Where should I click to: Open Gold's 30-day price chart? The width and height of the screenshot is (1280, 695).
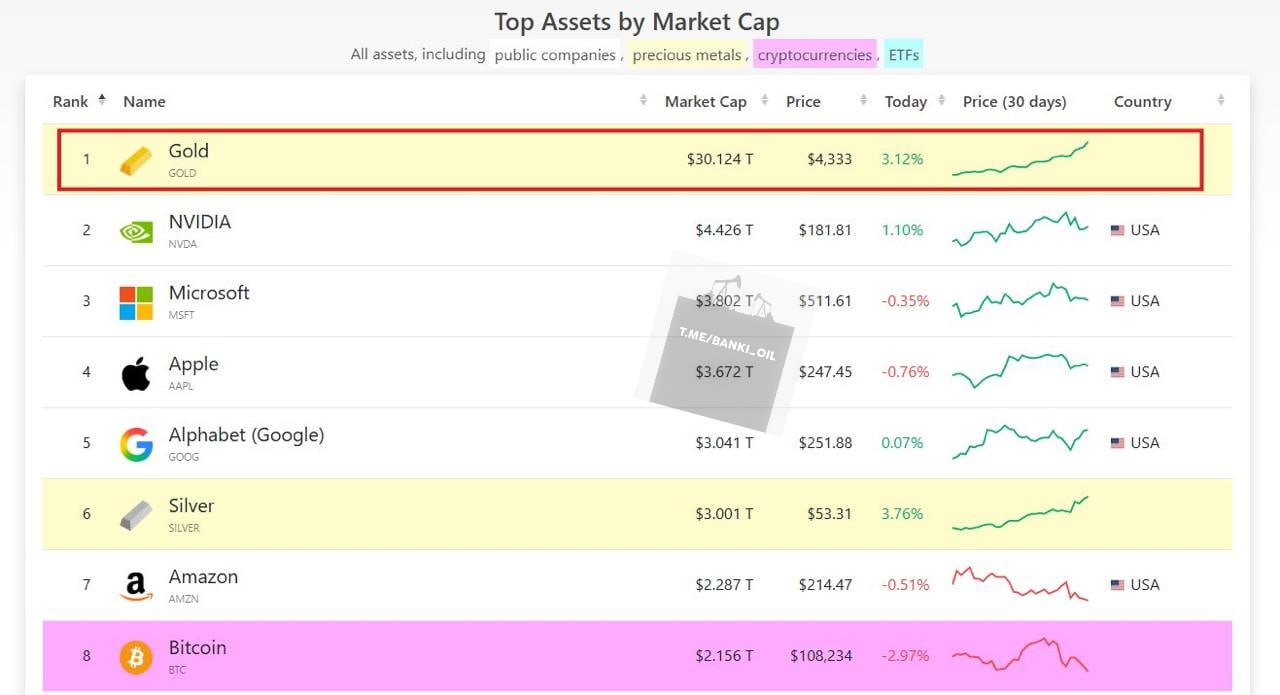pos(1020,160)
